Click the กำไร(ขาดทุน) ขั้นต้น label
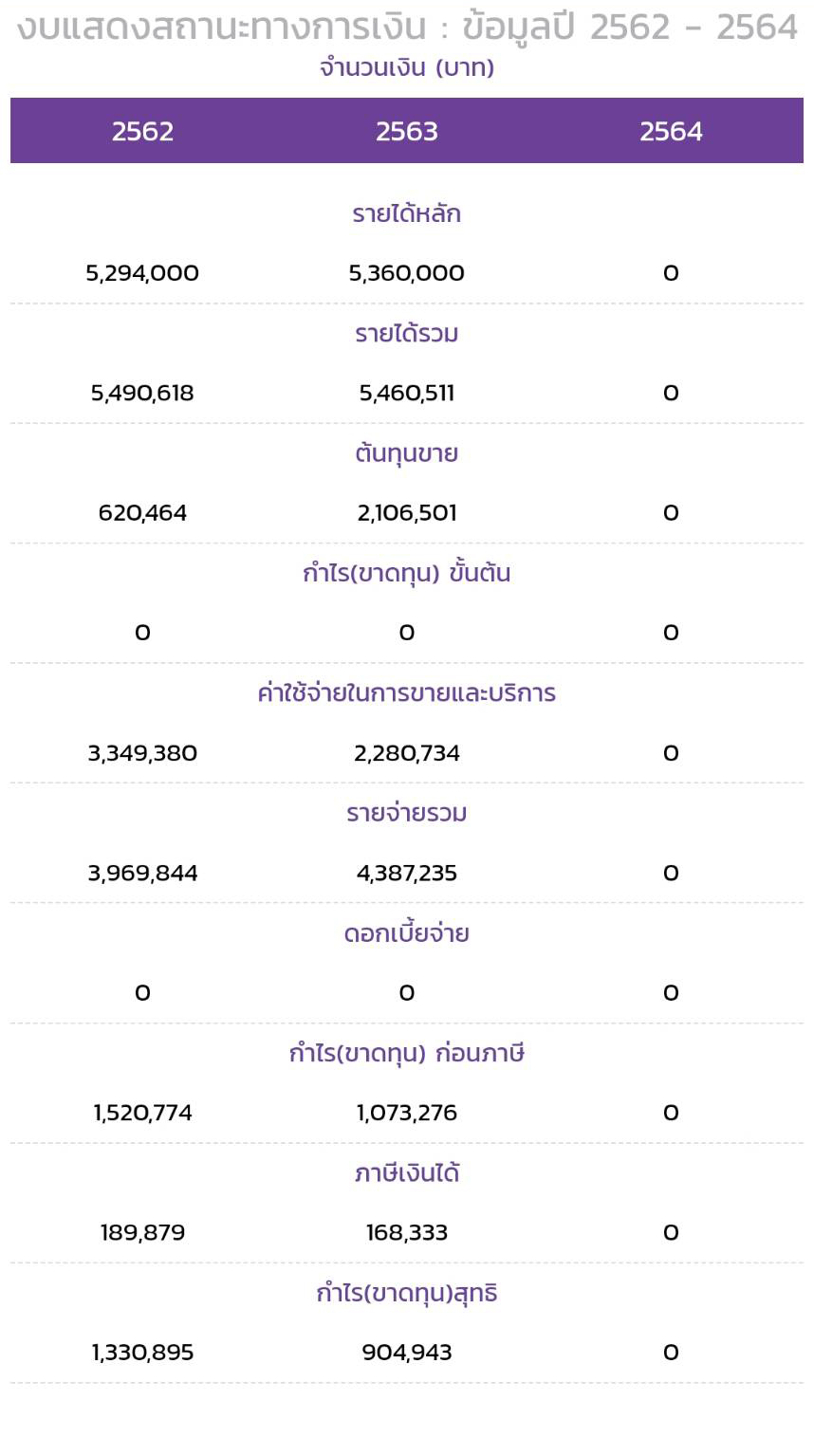814x1456 pixels. [407, 573]
